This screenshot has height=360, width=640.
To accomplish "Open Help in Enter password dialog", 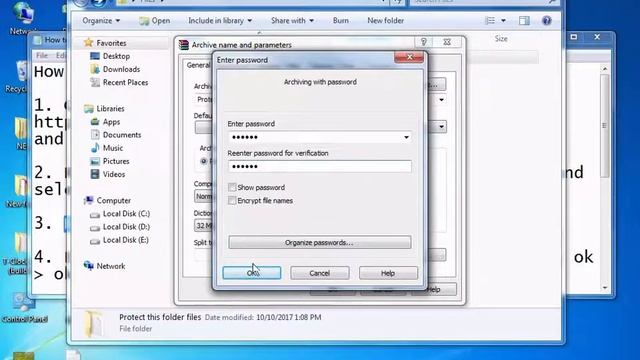I will 388,273.
